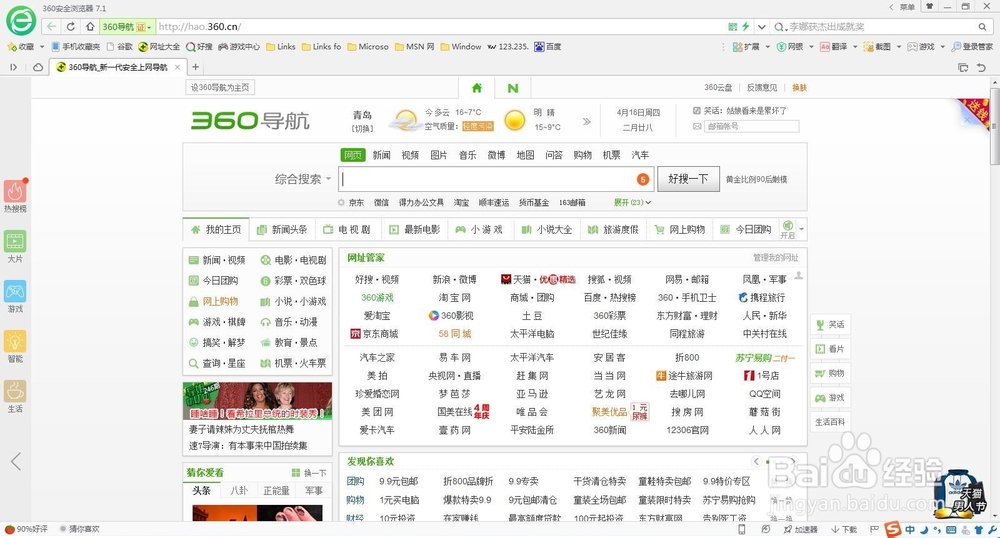
Task: Open the Oprah news thumbnail image
Action: tap(258, 401)
